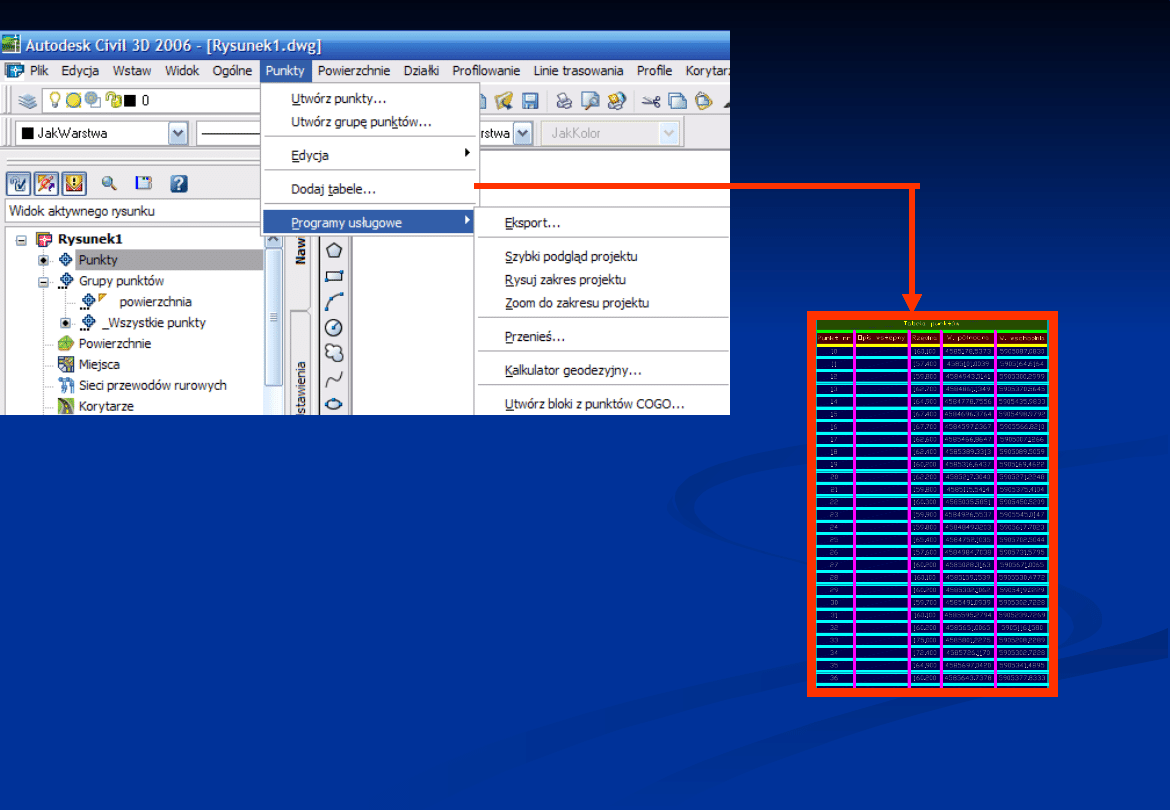Toggle the layer on/off light bulb

(54, 99)
